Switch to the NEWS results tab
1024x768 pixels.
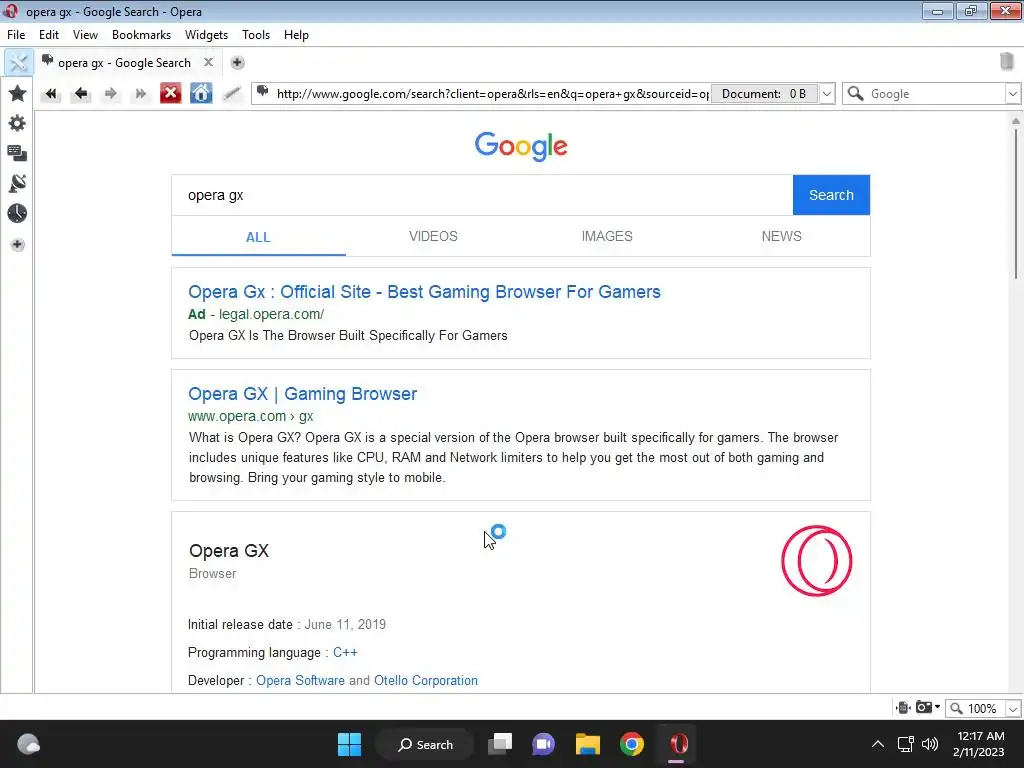(782, 236)
